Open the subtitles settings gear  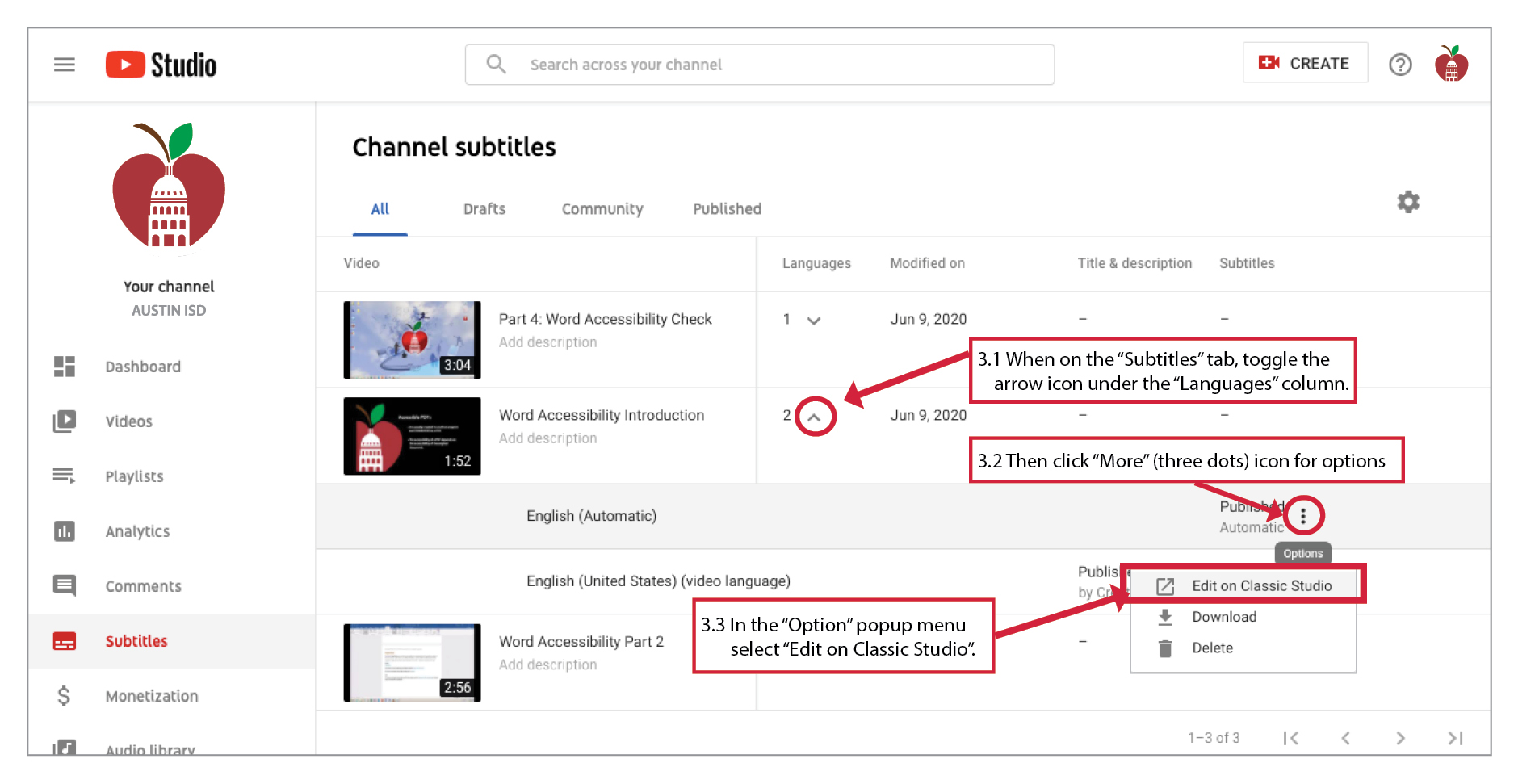(1408, 202)
